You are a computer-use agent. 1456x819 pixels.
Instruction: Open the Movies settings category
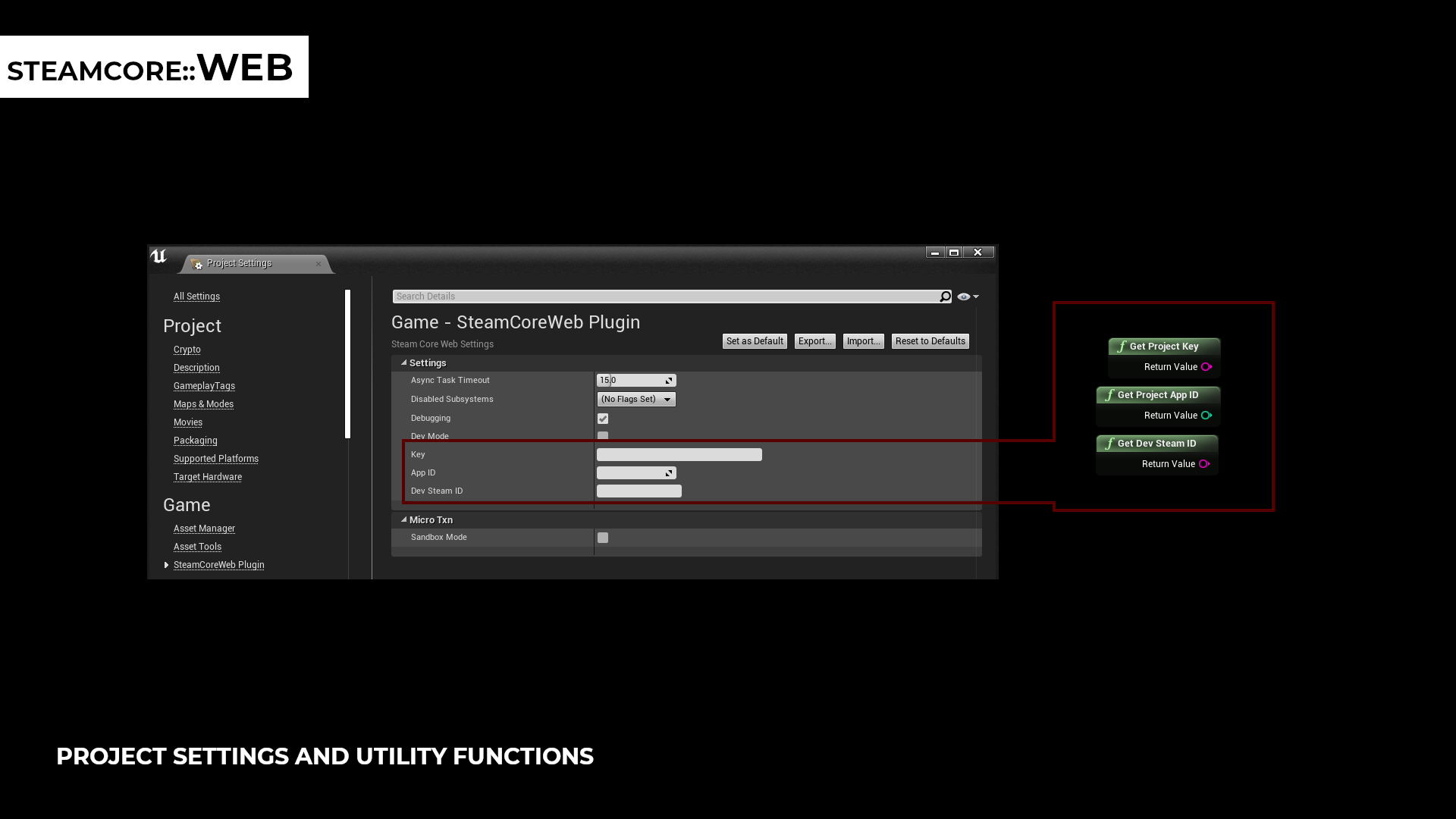tap(188, 422)
